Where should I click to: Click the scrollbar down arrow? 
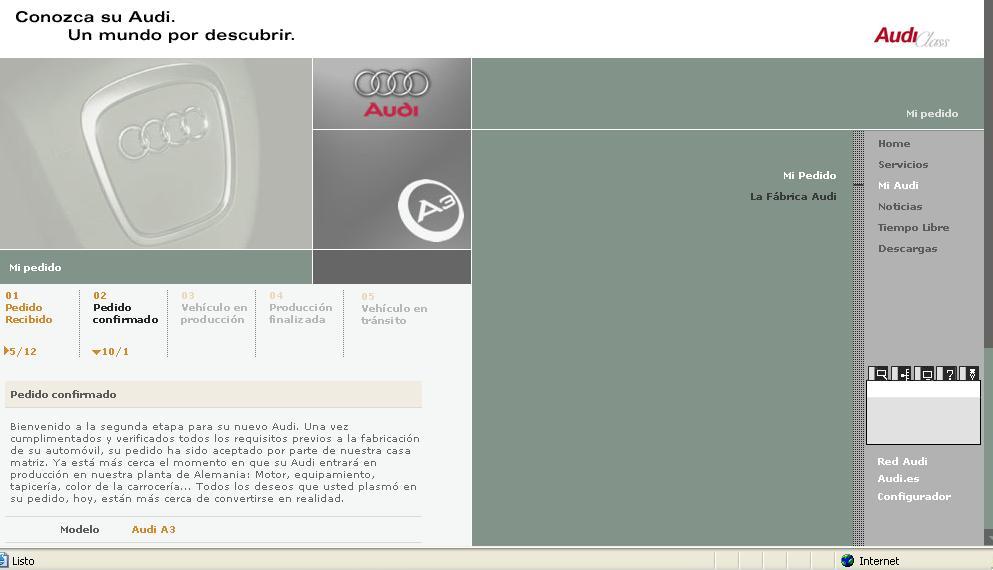pyautogui.click(x=989, y=538)
